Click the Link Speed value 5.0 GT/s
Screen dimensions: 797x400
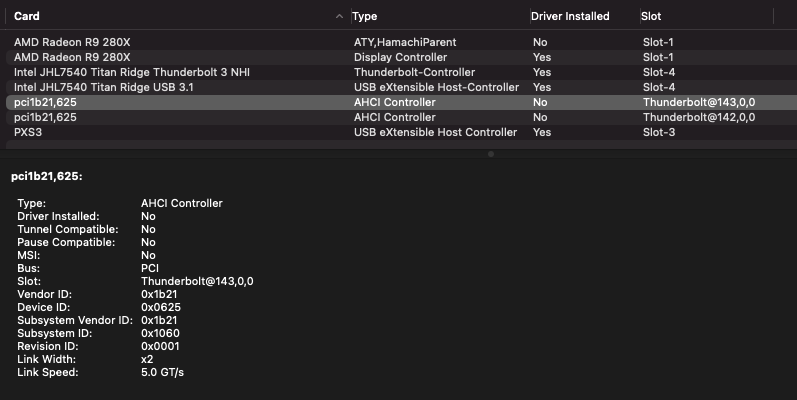tap(163, 372)
